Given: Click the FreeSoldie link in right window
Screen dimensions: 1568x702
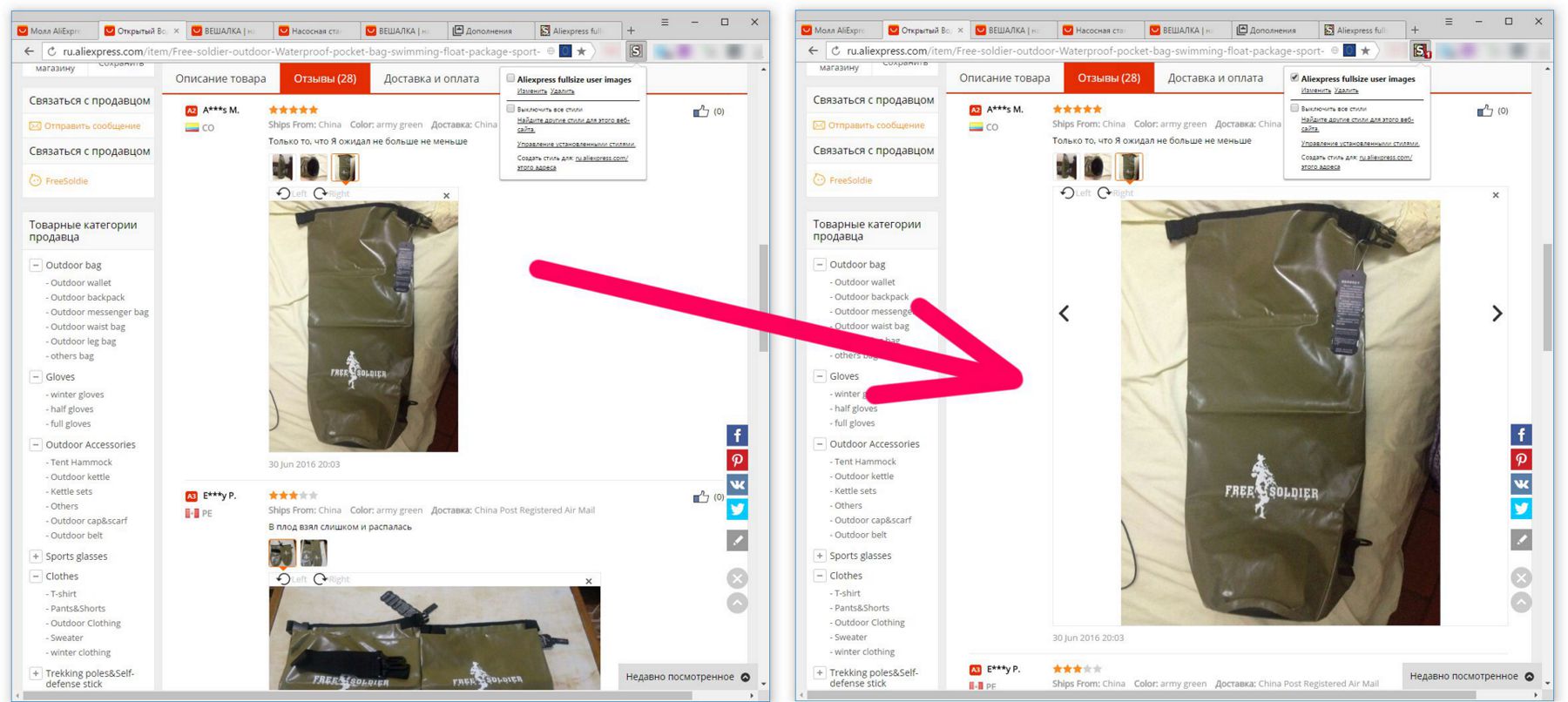Looking at the screenshot, I should pos(850,180).
